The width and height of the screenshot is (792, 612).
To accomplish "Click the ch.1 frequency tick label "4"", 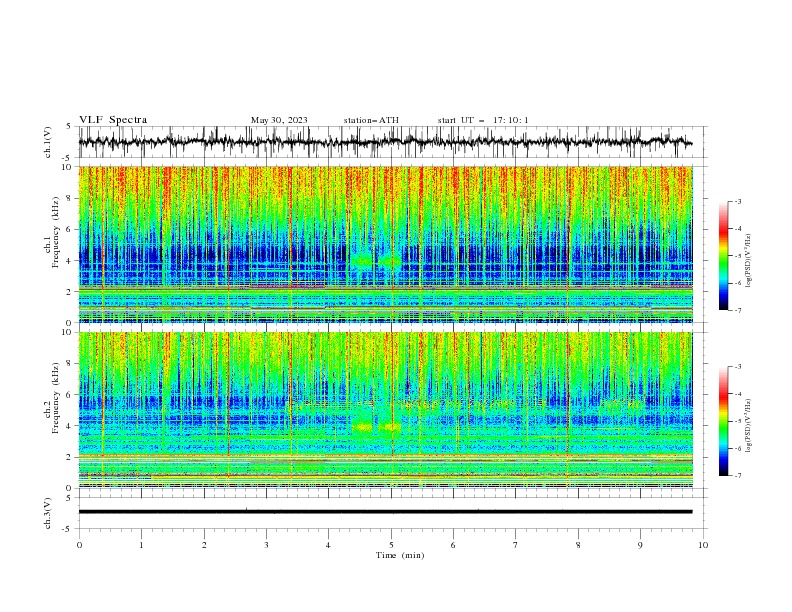I will (70, 261).
